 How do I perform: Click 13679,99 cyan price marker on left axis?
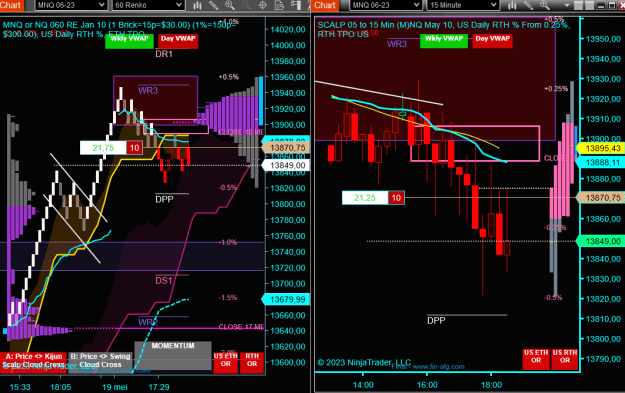click(286, 299)
